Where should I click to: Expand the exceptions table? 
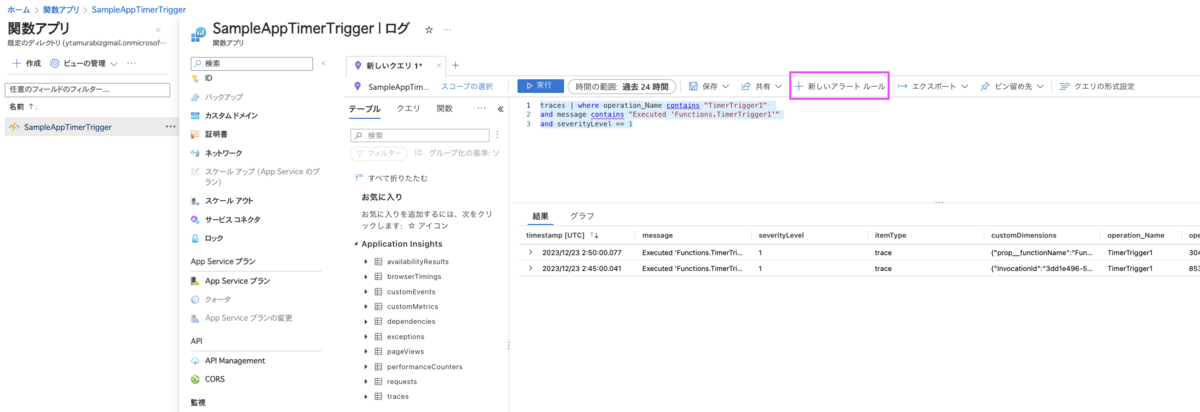[x=367, y=336]
